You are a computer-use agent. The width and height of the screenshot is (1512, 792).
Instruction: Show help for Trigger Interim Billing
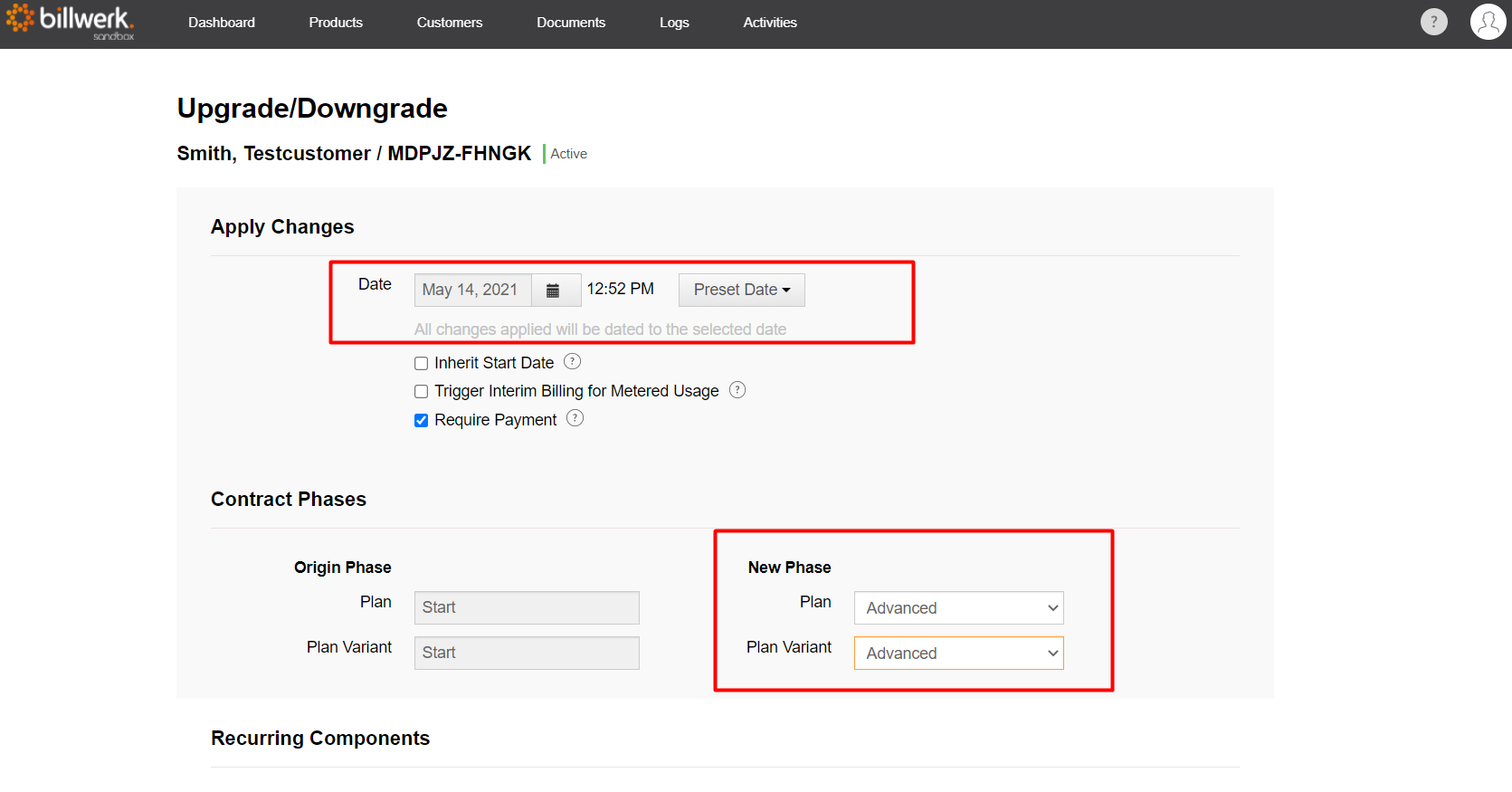[737, 390]
